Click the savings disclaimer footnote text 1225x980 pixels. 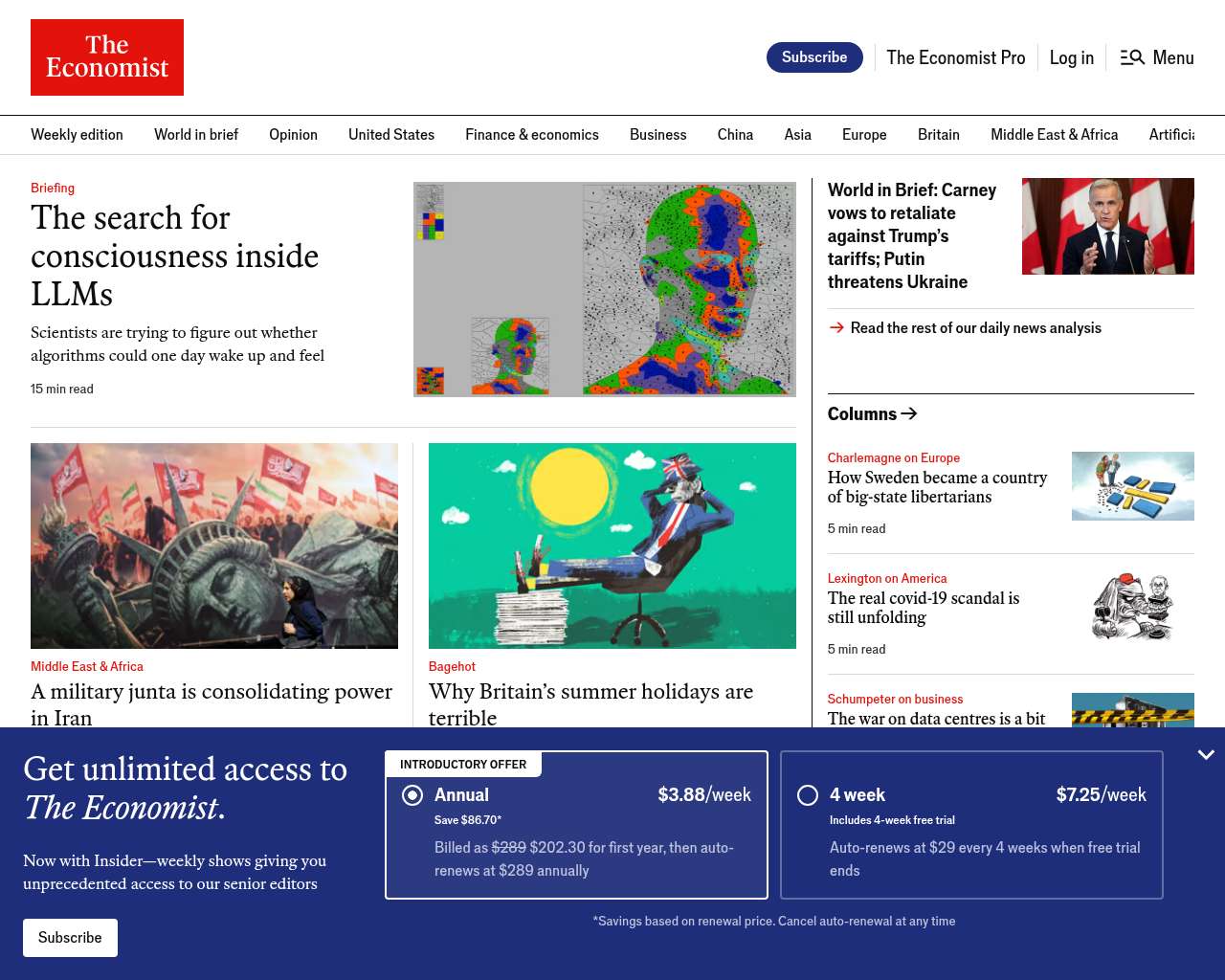pos(774,921)
